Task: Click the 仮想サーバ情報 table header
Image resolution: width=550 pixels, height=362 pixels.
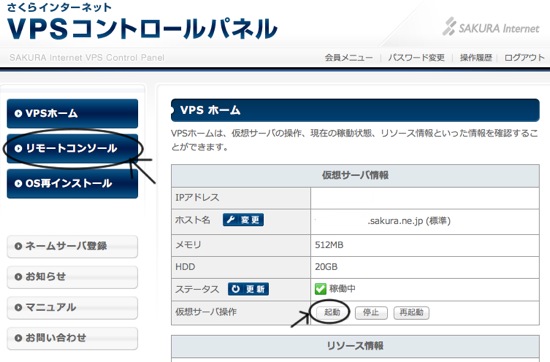Action: click(x=355, y=175)
